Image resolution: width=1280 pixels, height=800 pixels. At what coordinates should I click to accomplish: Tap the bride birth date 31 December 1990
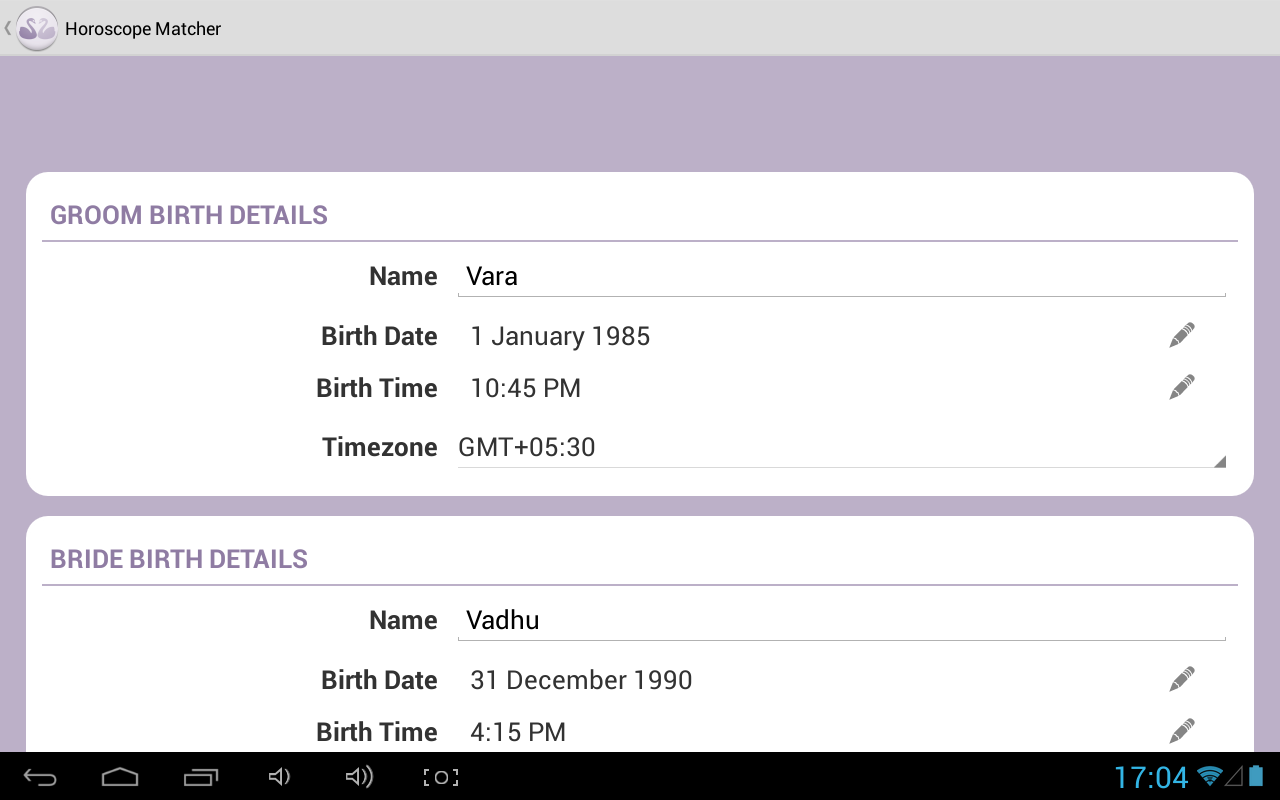tap(581, 681)
